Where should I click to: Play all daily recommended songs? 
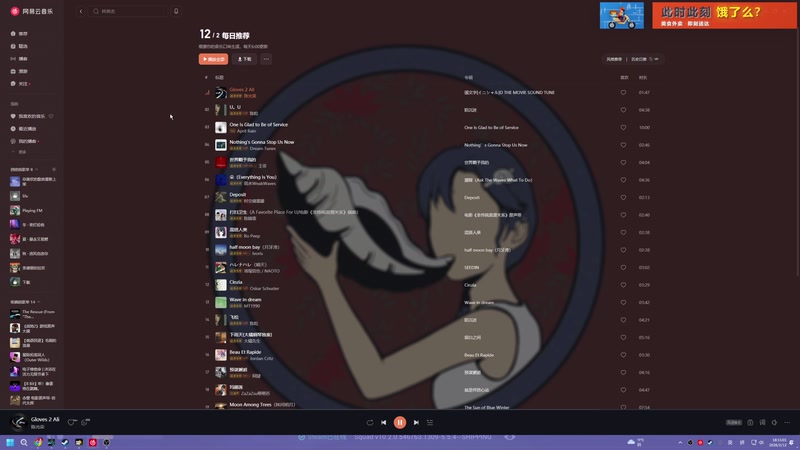pos(213,59)
